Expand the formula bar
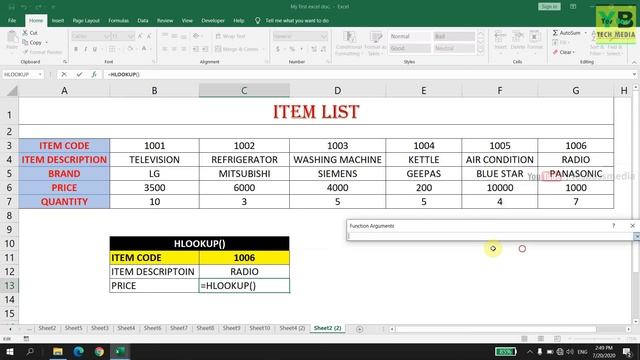Viewport: 640px width, 360px height. [x=634, y=74]
